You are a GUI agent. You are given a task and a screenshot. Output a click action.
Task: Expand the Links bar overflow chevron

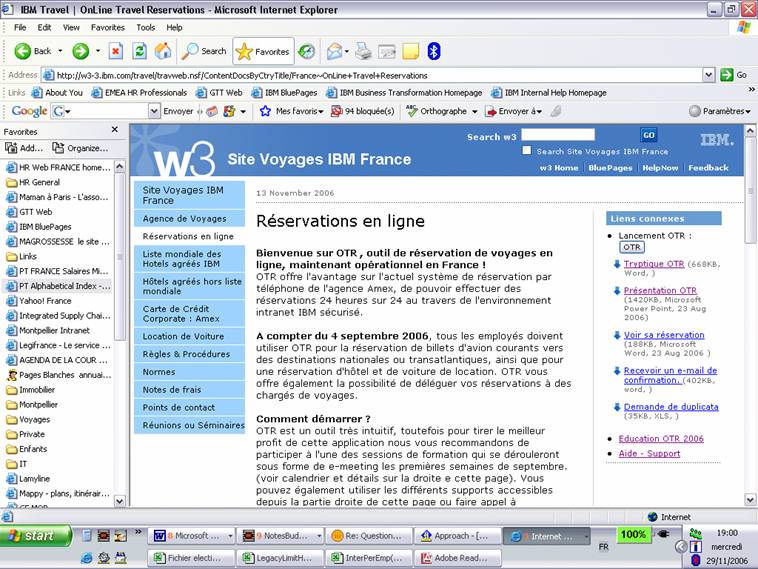[x=752, y=89]
